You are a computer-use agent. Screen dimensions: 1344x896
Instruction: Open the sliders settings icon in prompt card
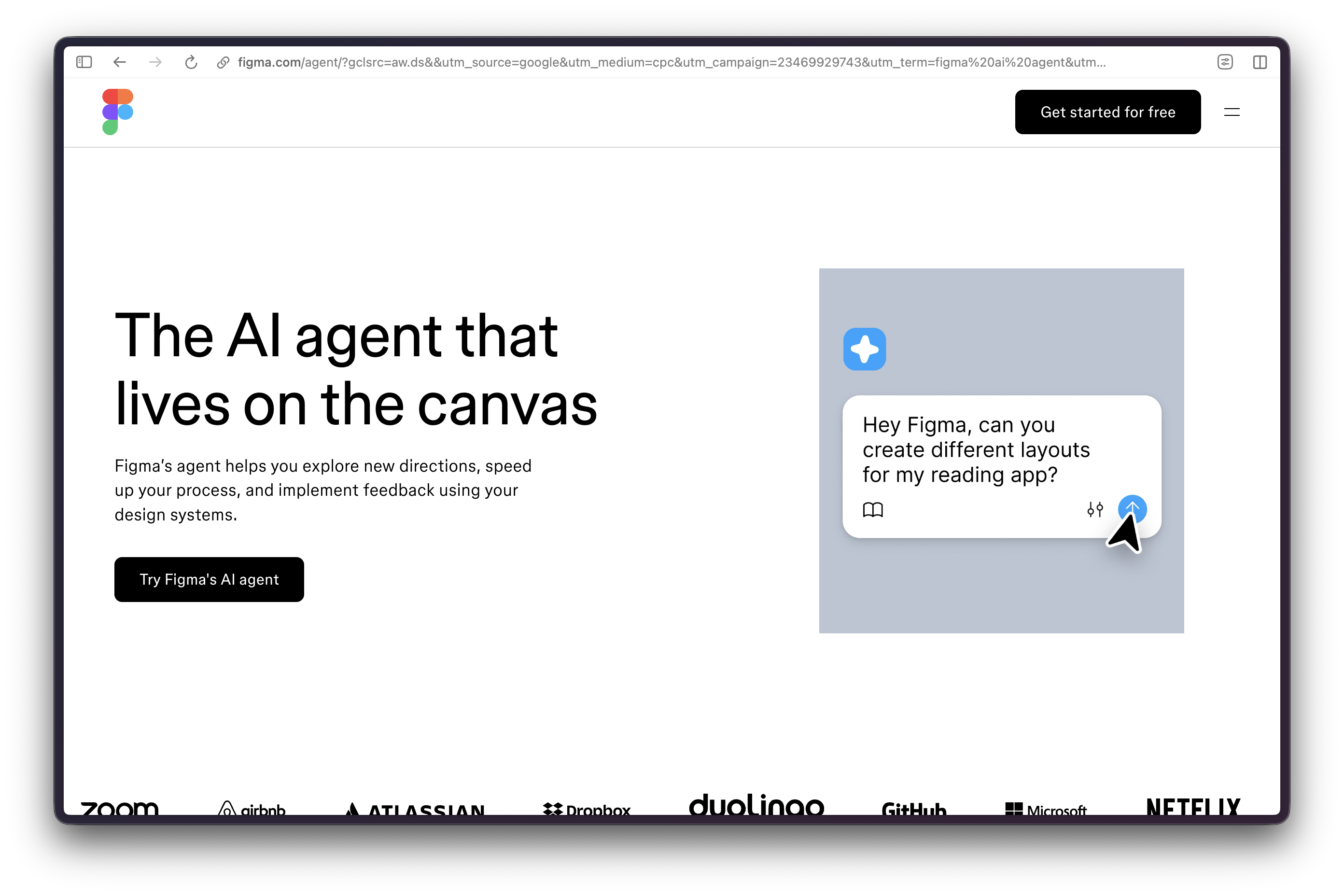(x=1095, y=509)
